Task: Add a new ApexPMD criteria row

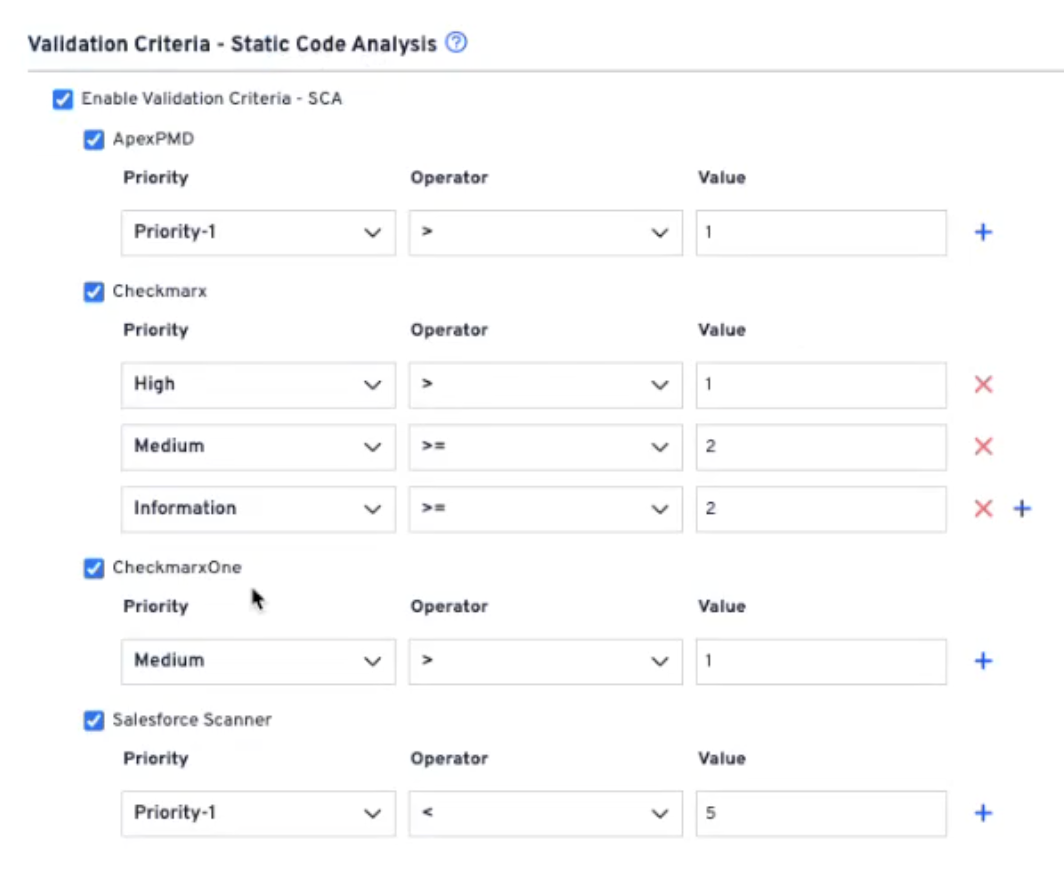Action: 983,233
